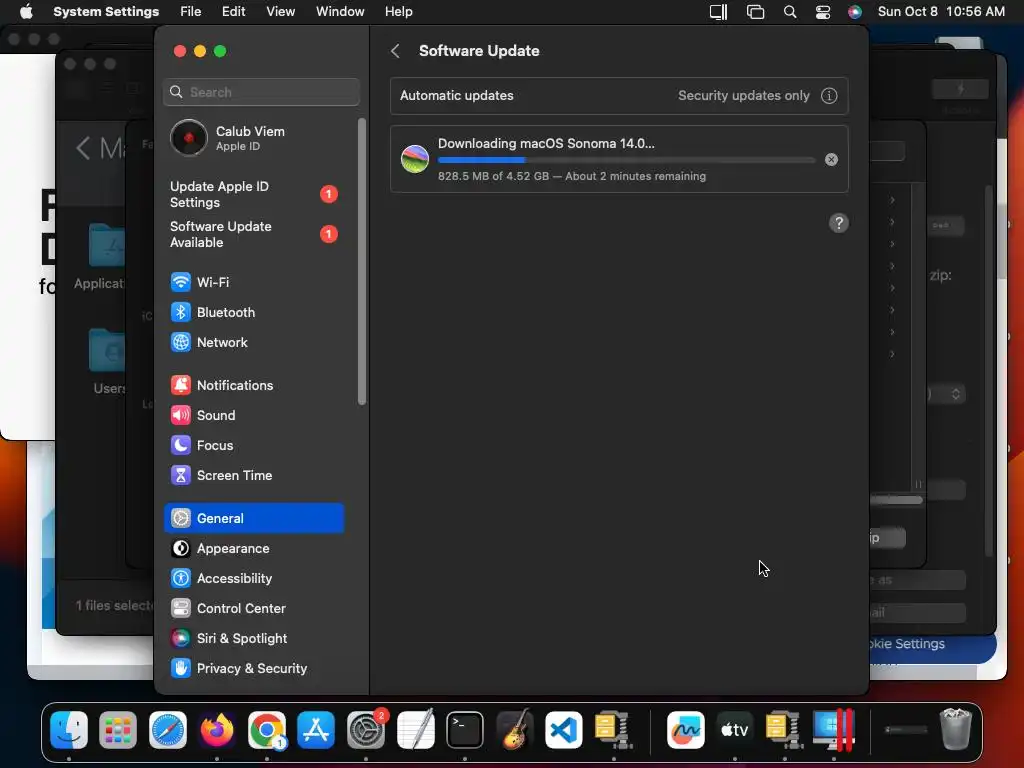Open the View menu

280,12
